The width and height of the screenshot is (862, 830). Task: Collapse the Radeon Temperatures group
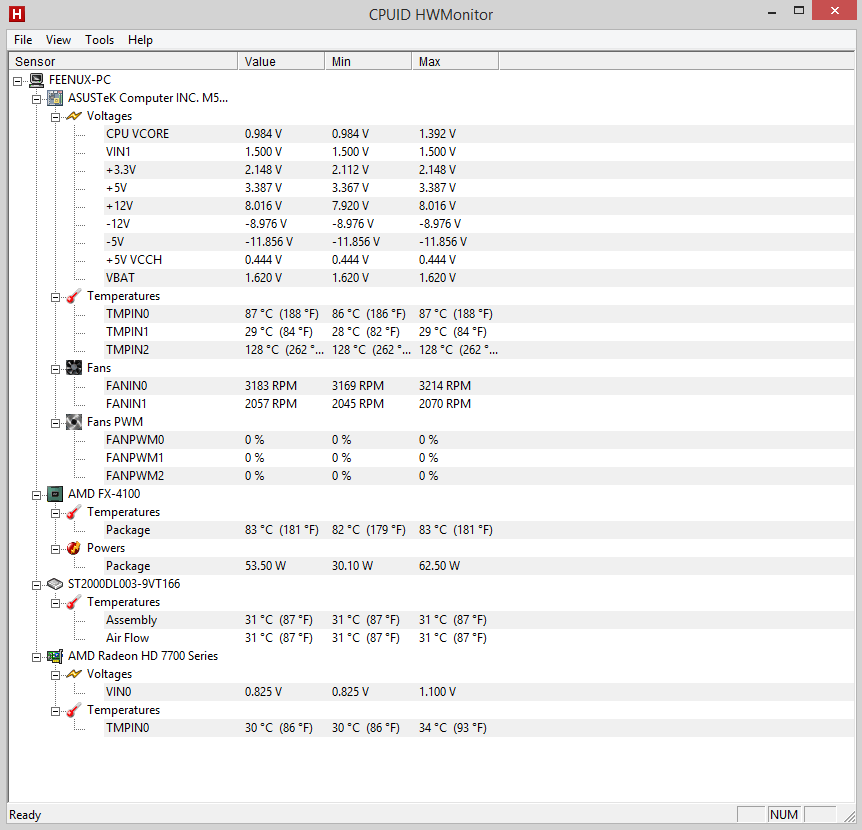pyautogui.click(x=56, y=711)
